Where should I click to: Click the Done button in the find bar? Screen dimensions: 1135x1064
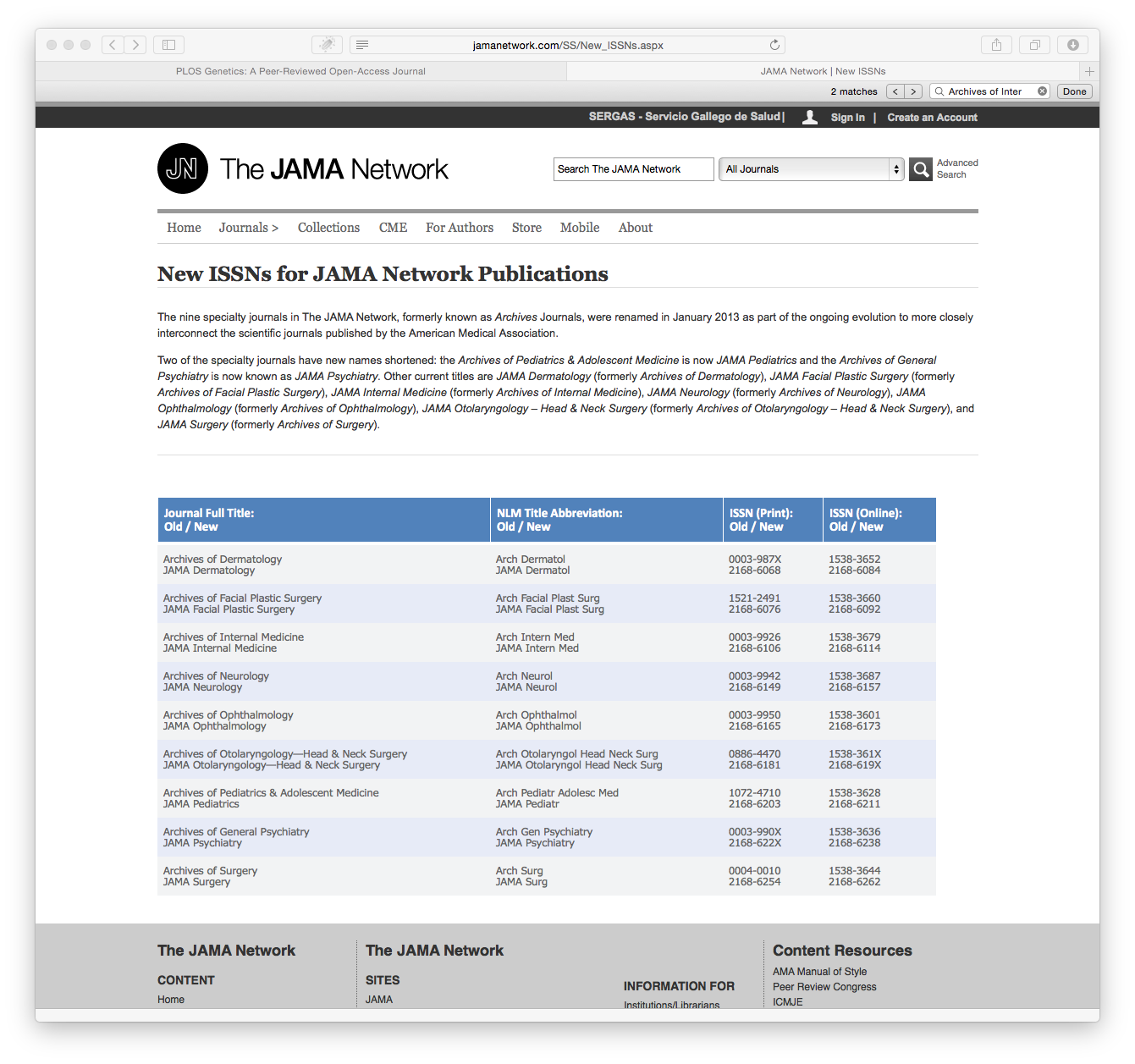click(1075, 91)
